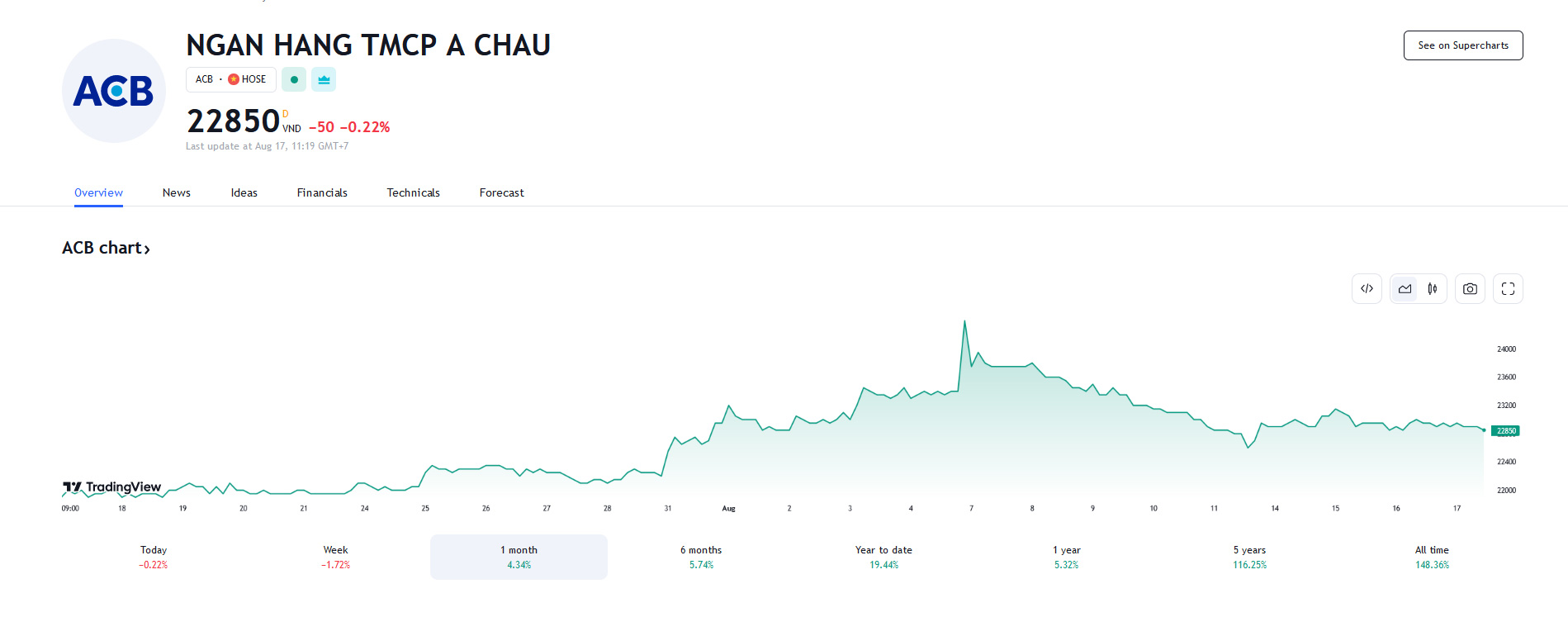Open the News tab

pyautogui.click(x=177, y=192)
